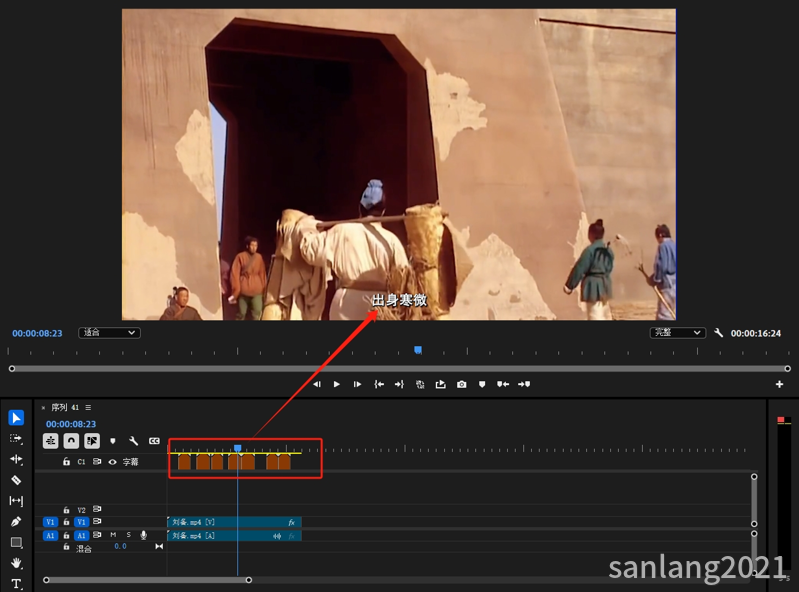
Task: Toggle snap in timeline
Action: click(71, 441)
